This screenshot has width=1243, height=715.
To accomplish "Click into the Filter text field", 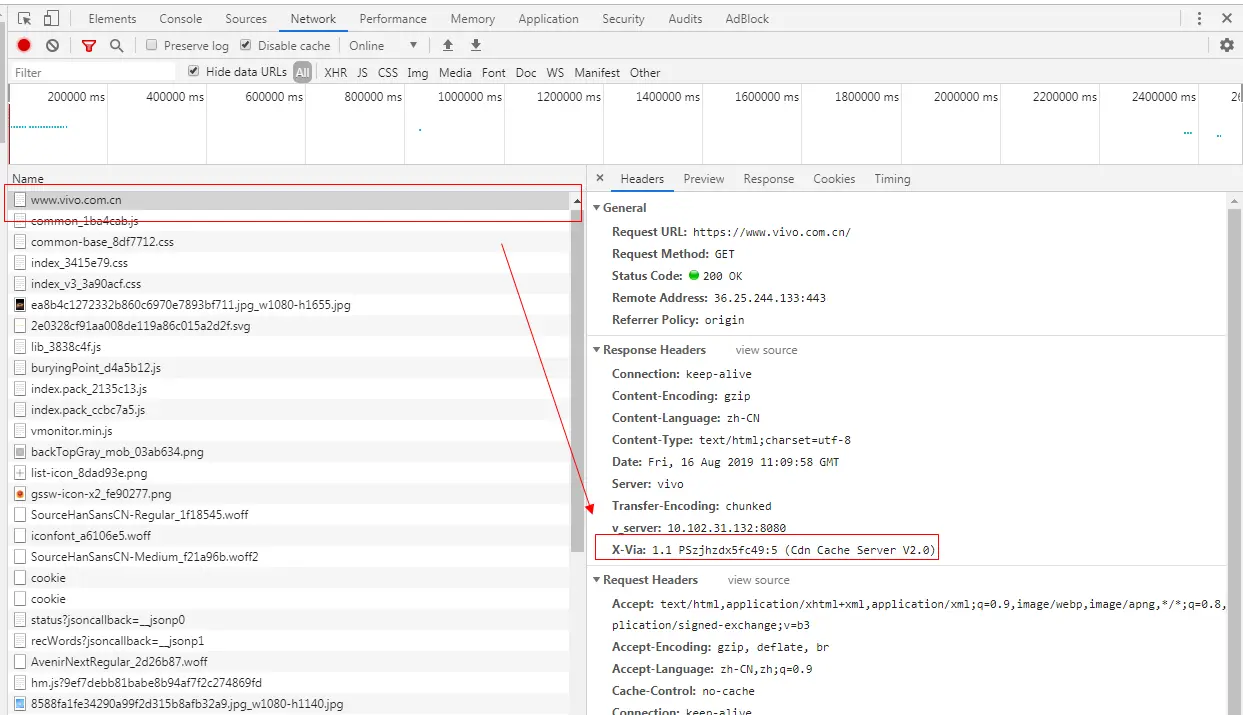I will point(93,72).
